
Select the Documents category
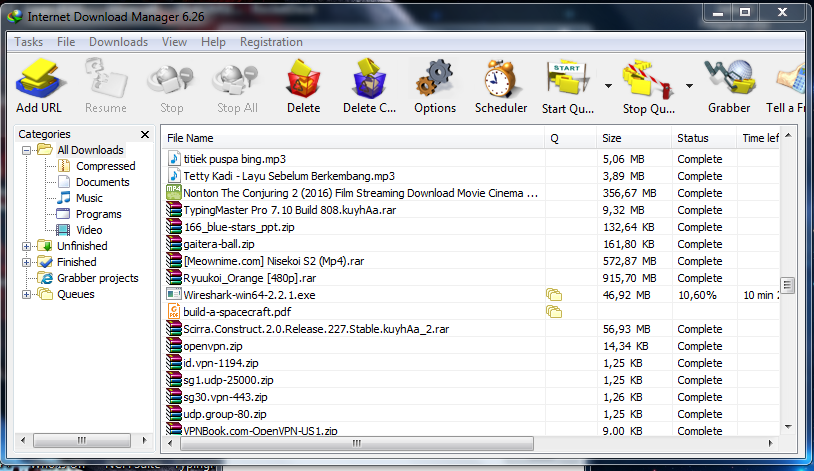[x=102, y=182]
